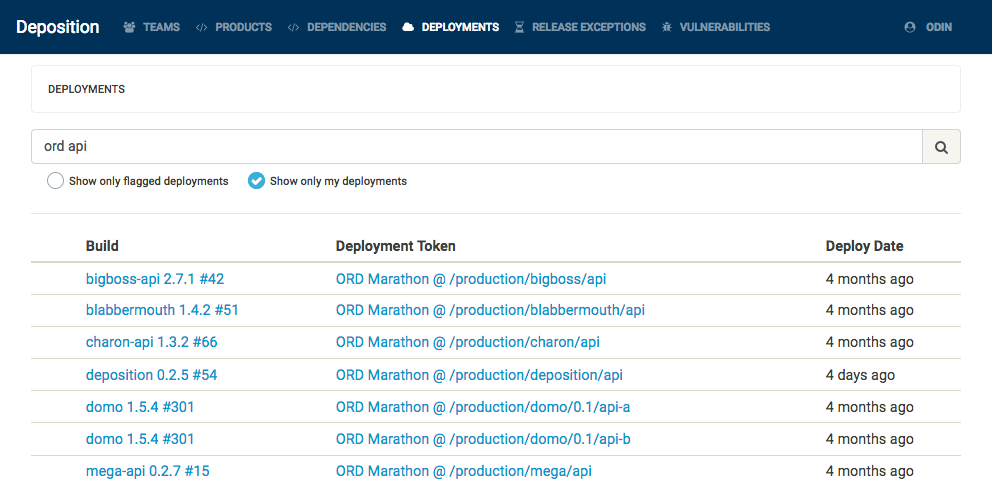Click the Products code icon
Viewport: 992px width, 493px height.
point(202,27)
